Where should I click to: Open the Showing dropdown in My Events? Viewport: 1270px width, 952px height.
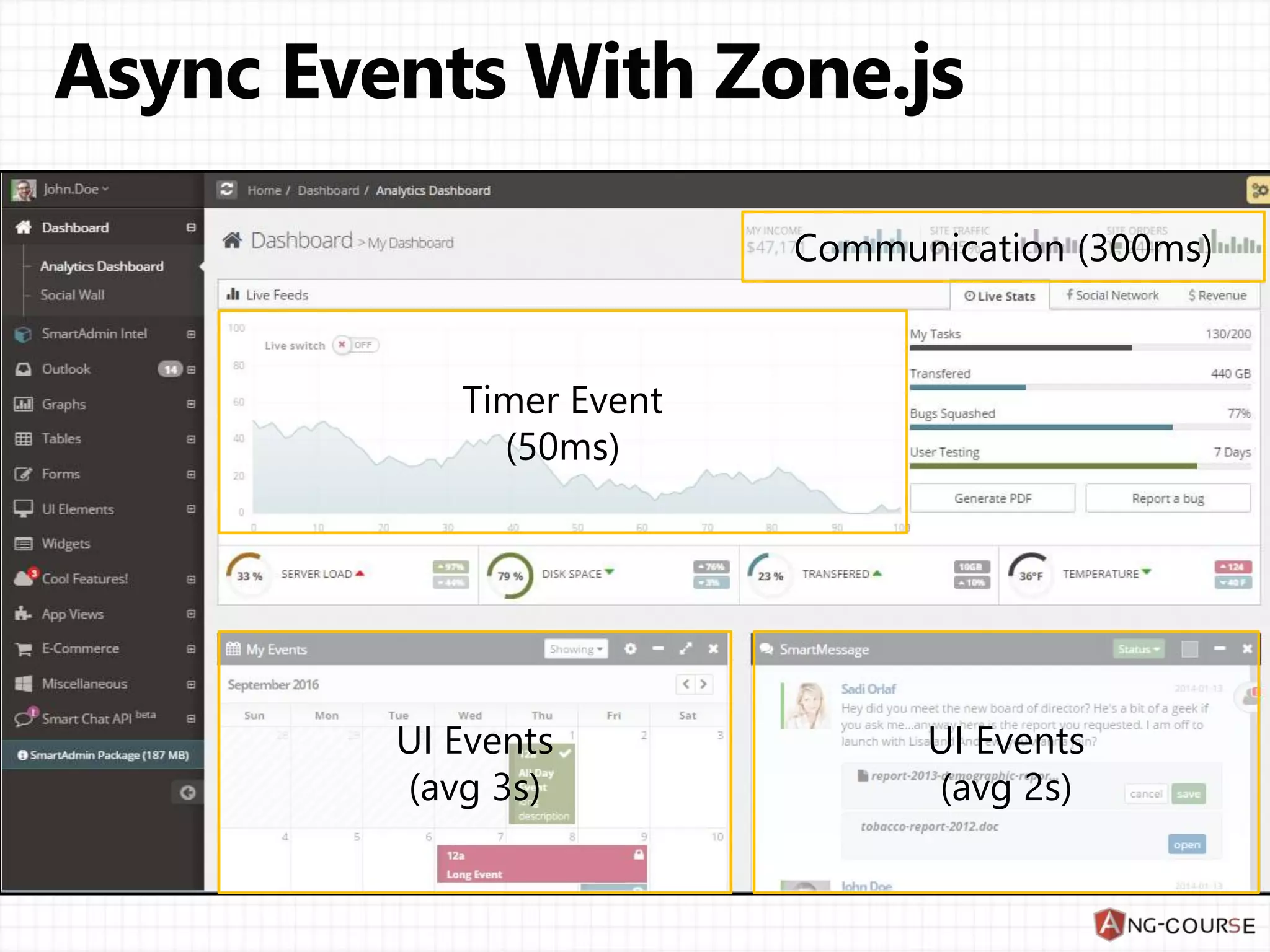pos(576,649)
